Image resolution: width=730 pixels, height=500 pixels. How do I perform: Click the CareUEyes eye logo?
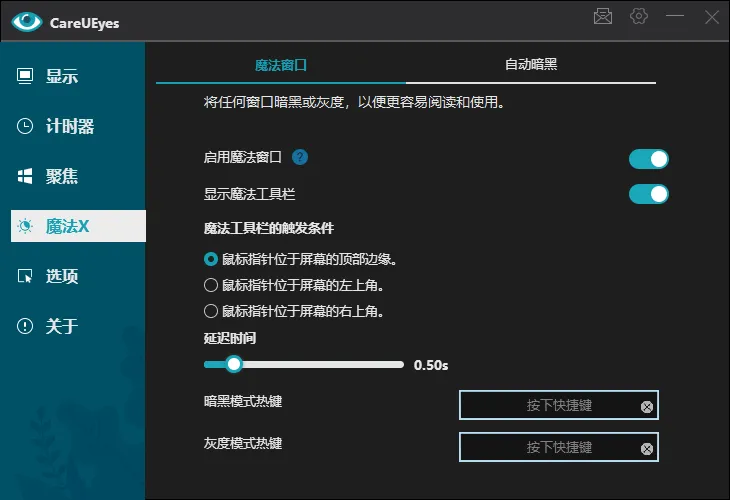(27, 21)
